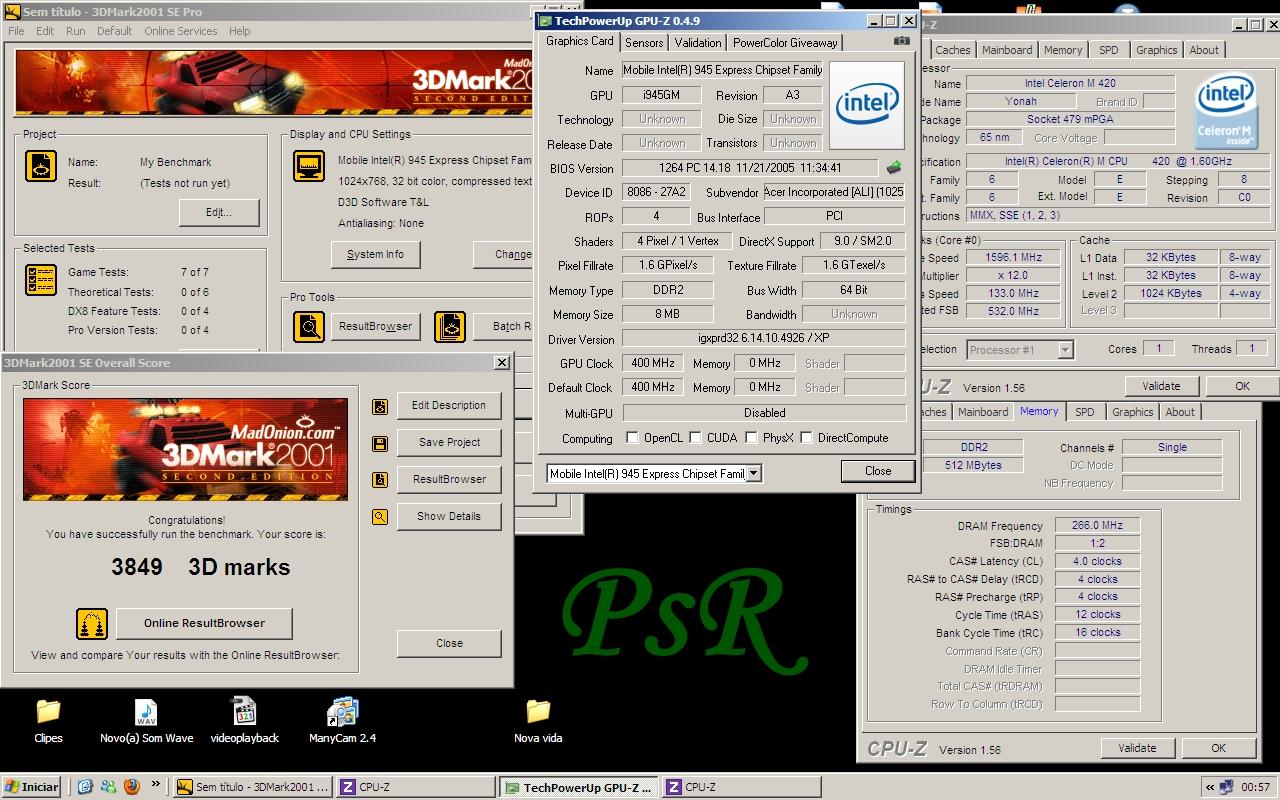Image resolution: width=1280 pixels, height=800 pixels.
Task: Click the Show Details button
Action: (x=449, y=516)
